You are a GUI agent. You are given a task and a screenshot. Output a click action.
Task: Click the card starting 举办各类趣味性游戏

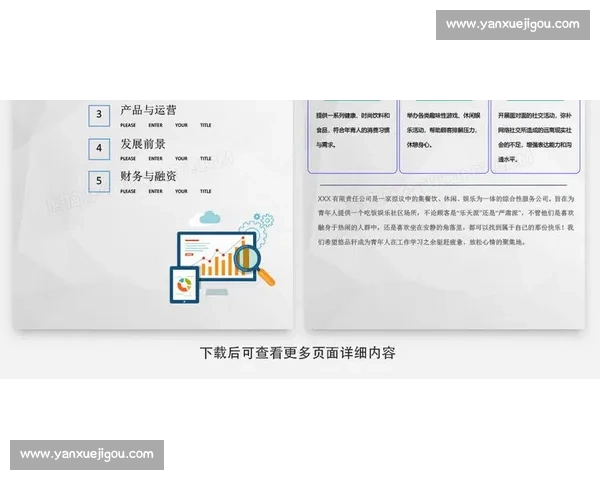point(444,137)
